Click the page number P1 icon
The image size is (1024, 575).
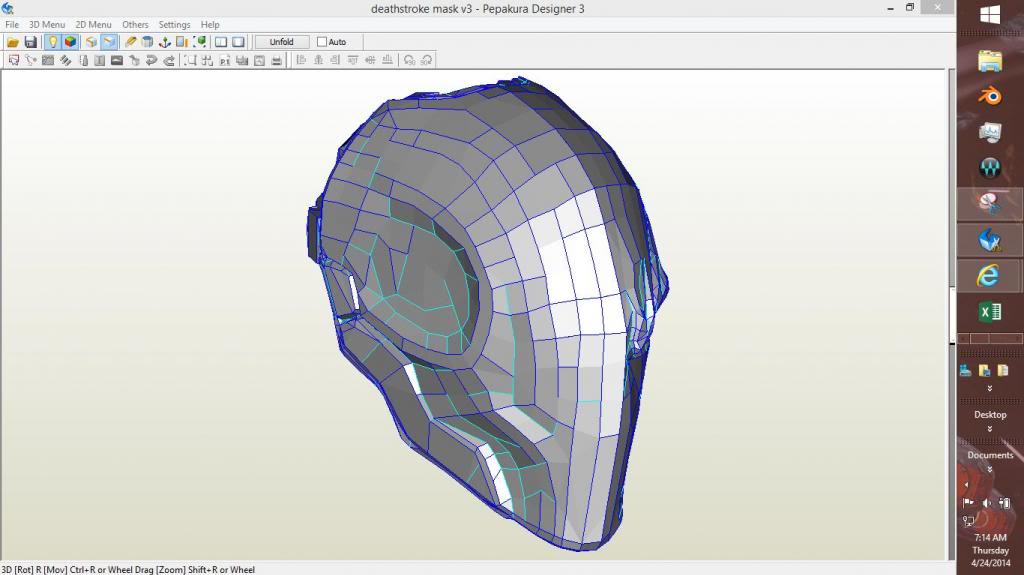225,60
